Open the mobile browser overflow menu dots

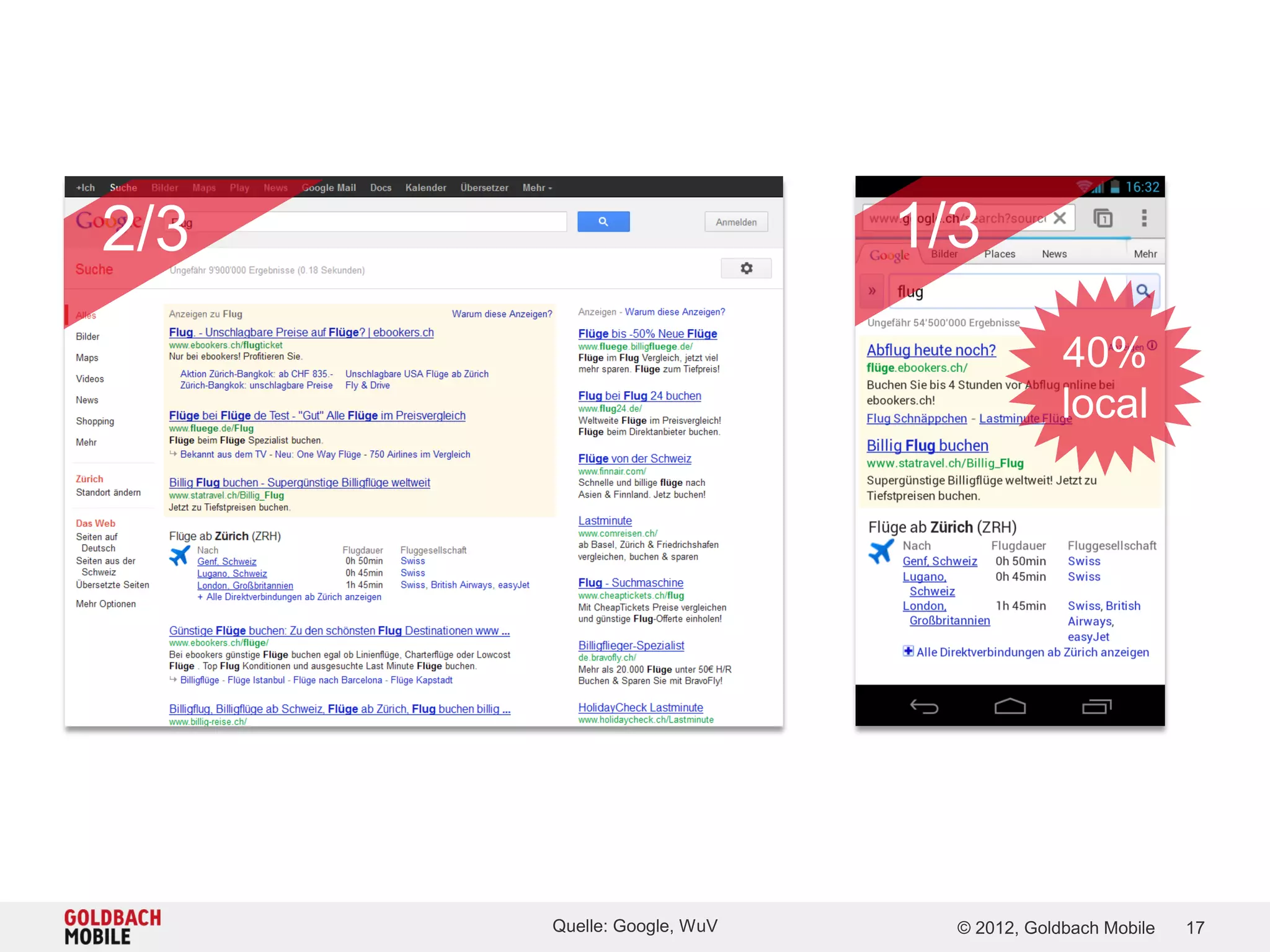tap(1144, 218)
